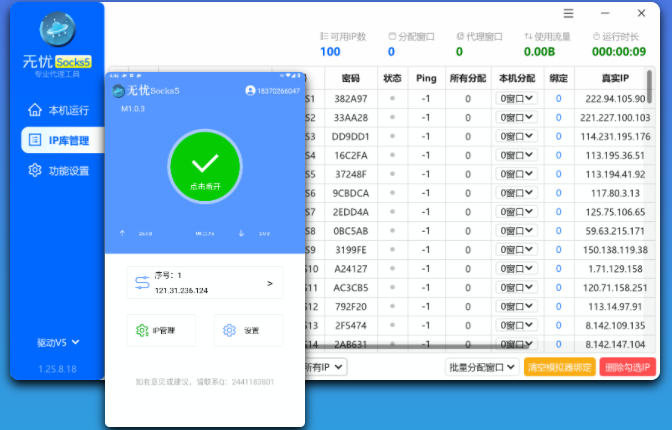672x430 pixels.
Task: Click the status dot in the DD9DD1 row
Action: 392,136
